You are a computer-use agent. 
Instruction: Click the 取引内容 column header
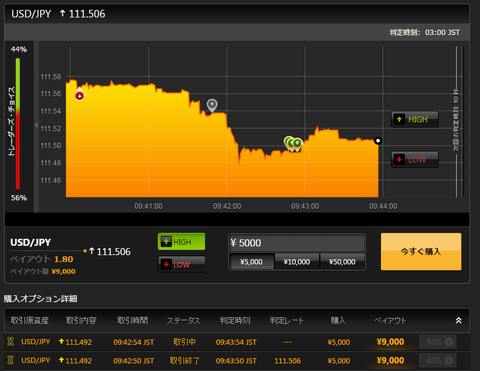click(81, 320)
